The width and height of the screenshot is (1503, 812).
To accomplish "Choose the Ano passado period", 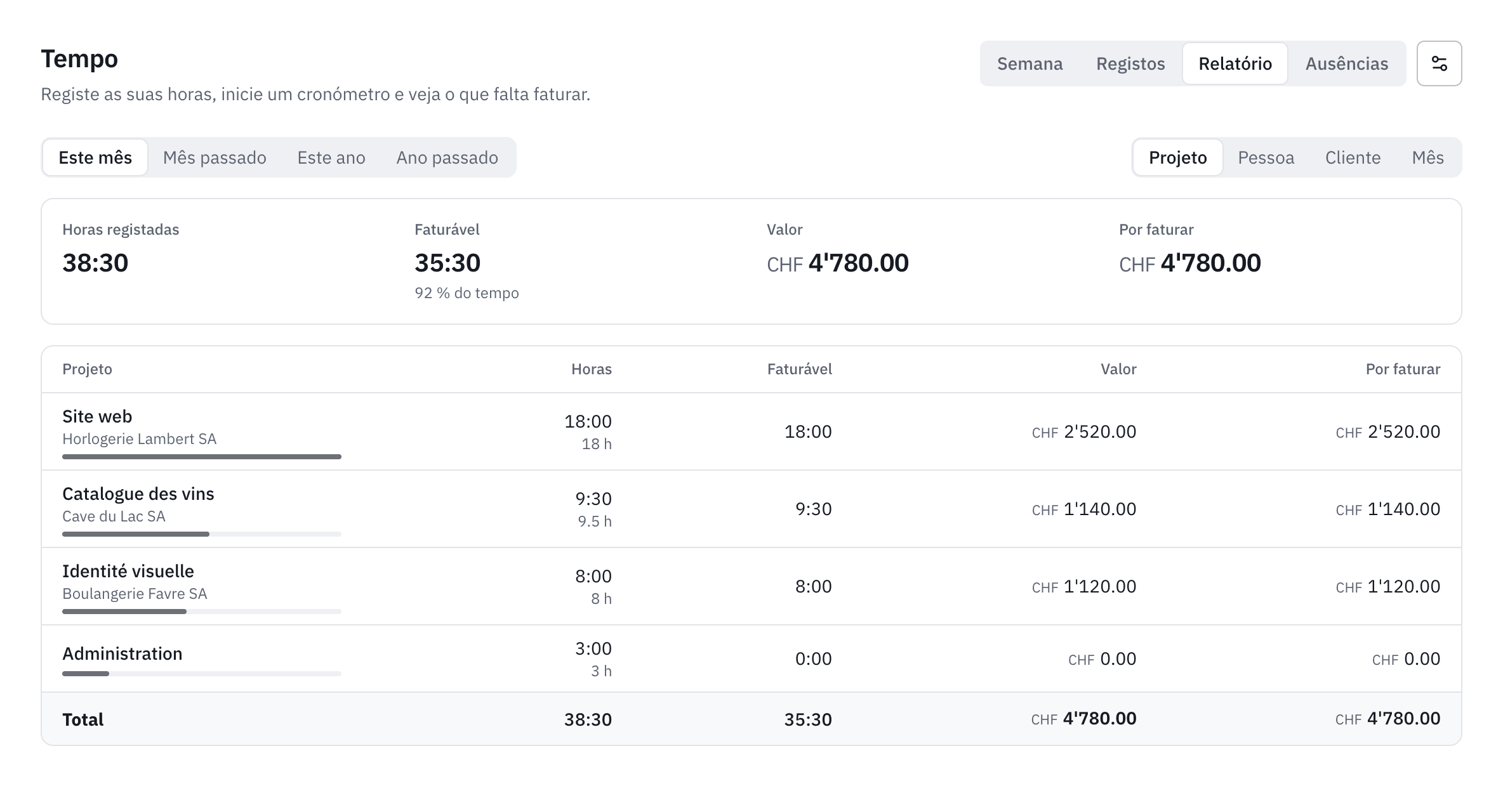I will pos(447,157).
